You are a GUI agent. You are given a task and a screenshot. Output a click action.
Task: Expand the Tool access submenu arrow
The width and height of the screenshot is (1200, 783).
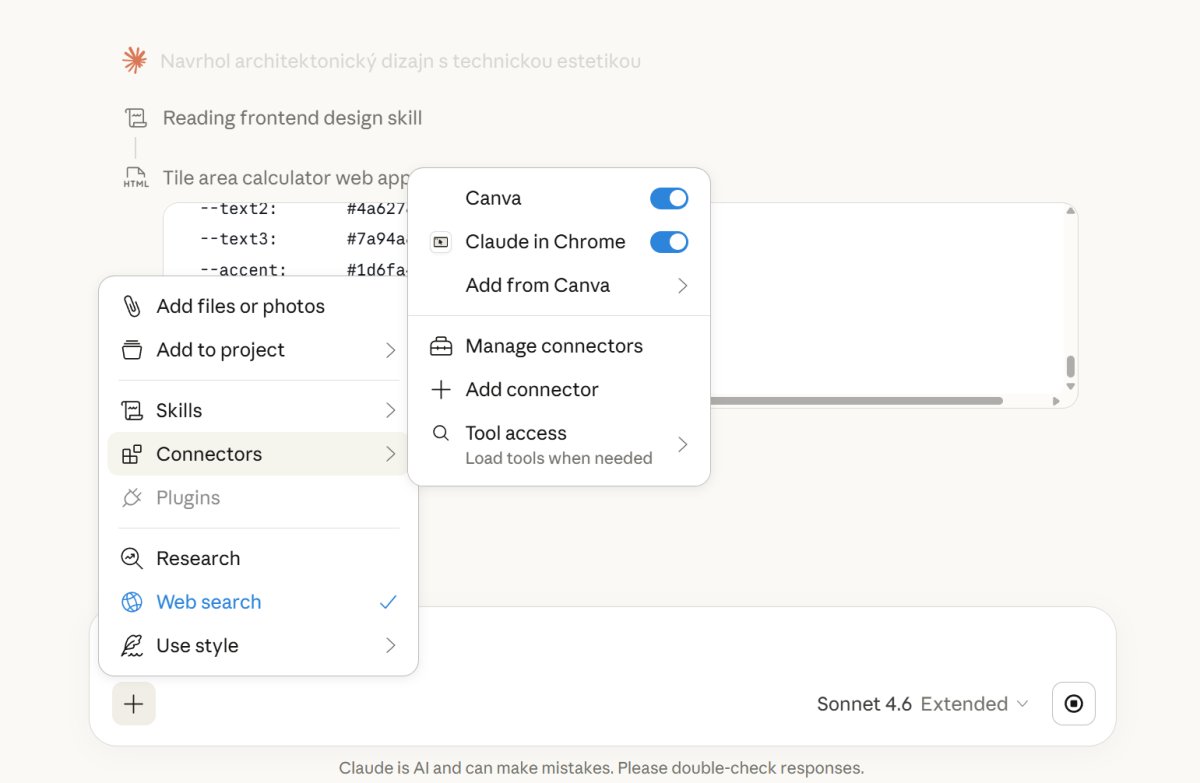point(682,444)
